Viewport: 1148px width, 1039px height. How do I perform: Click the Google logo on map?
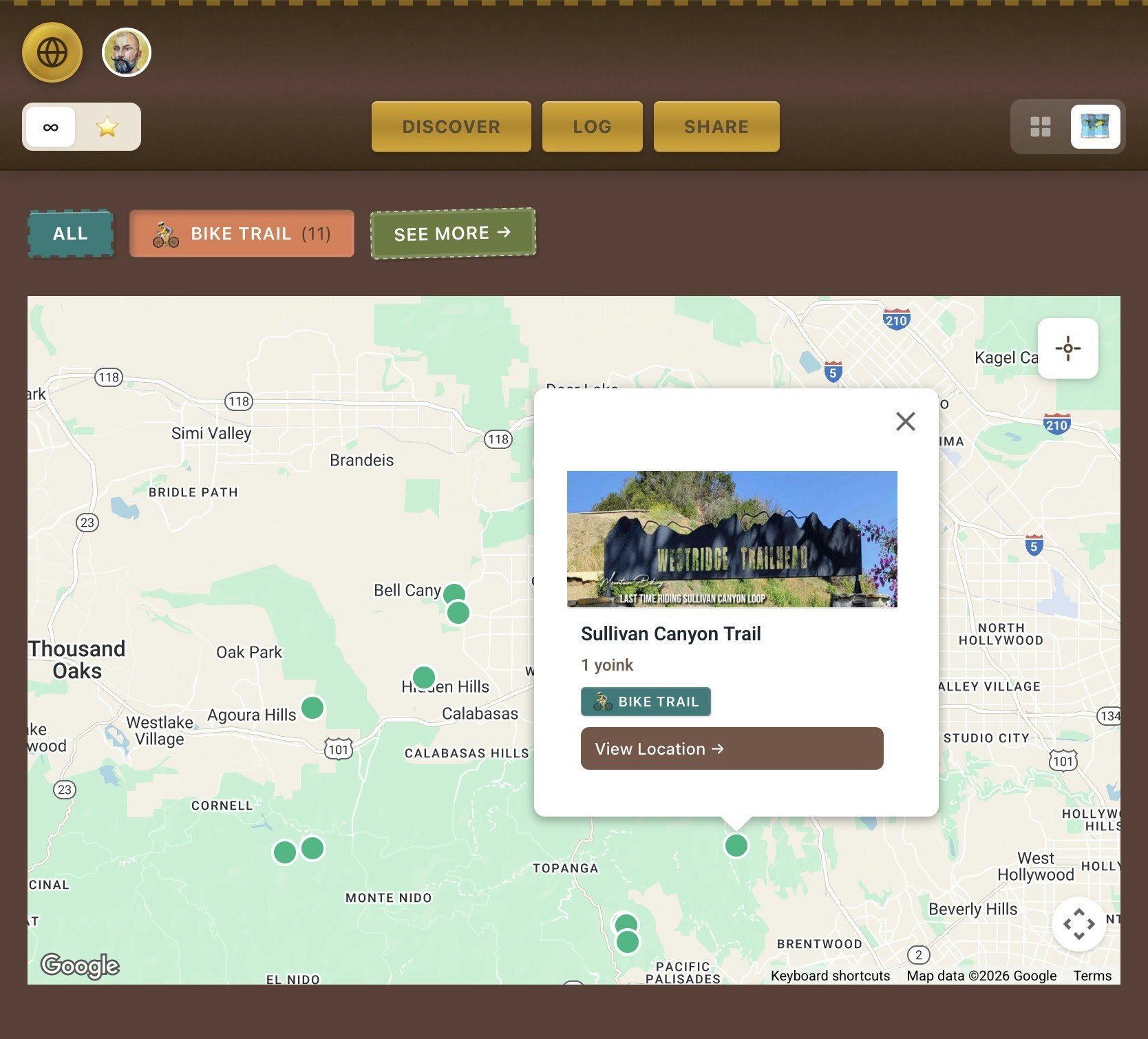[x=80, y=965]
